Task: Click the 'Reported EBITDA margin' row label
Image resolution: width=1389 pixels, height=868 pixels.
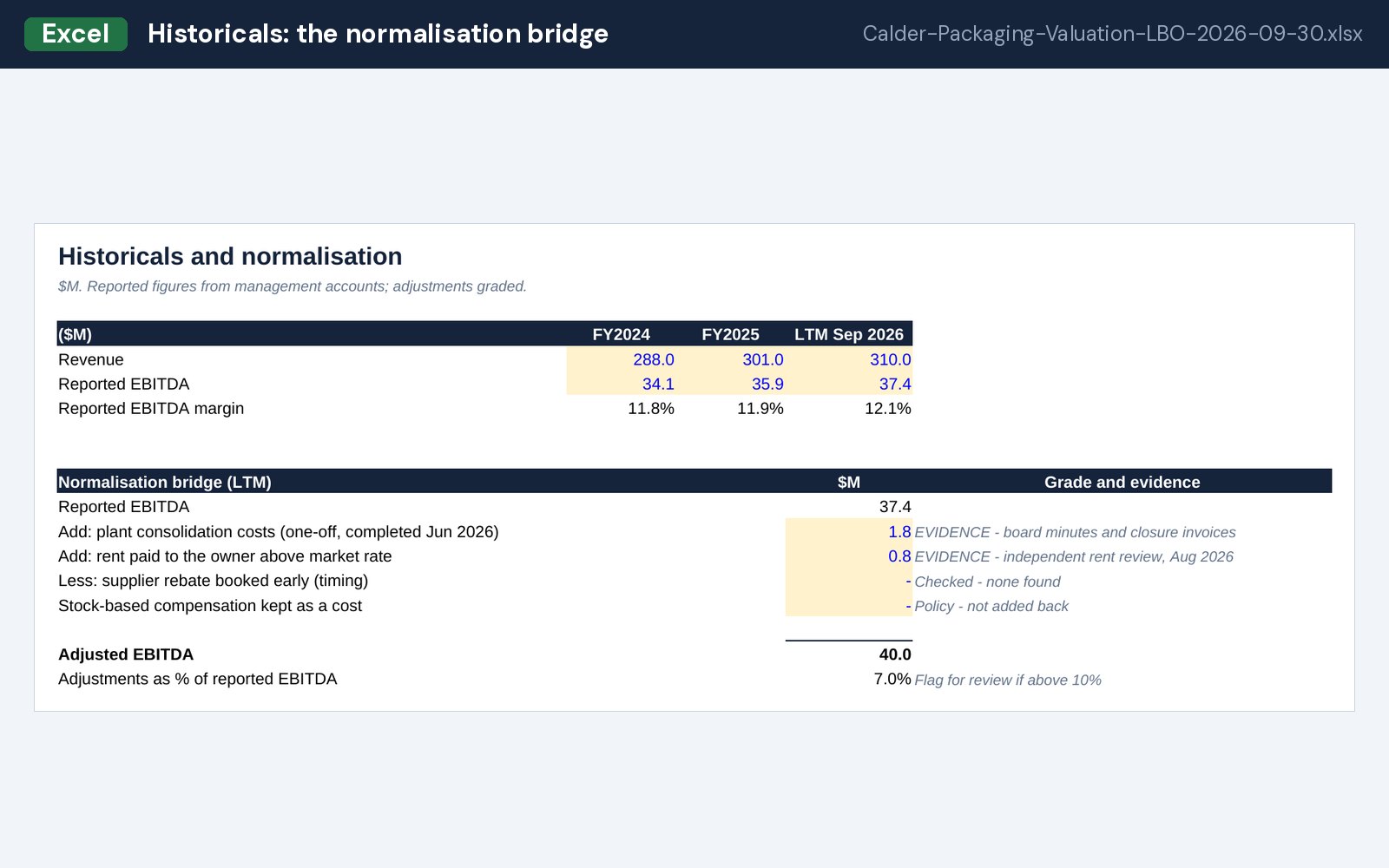Action: tap(151, 408)
